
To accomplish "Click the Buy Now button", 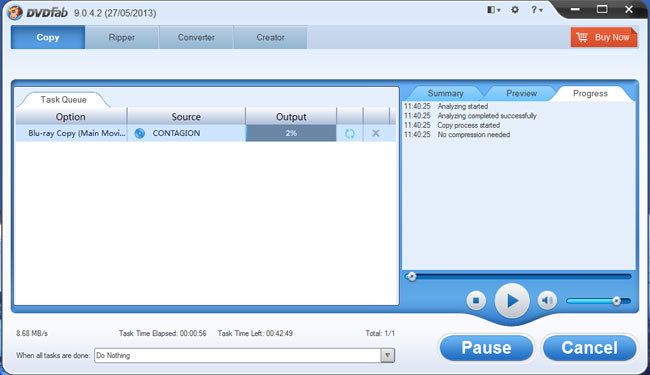I will [604, 37].
